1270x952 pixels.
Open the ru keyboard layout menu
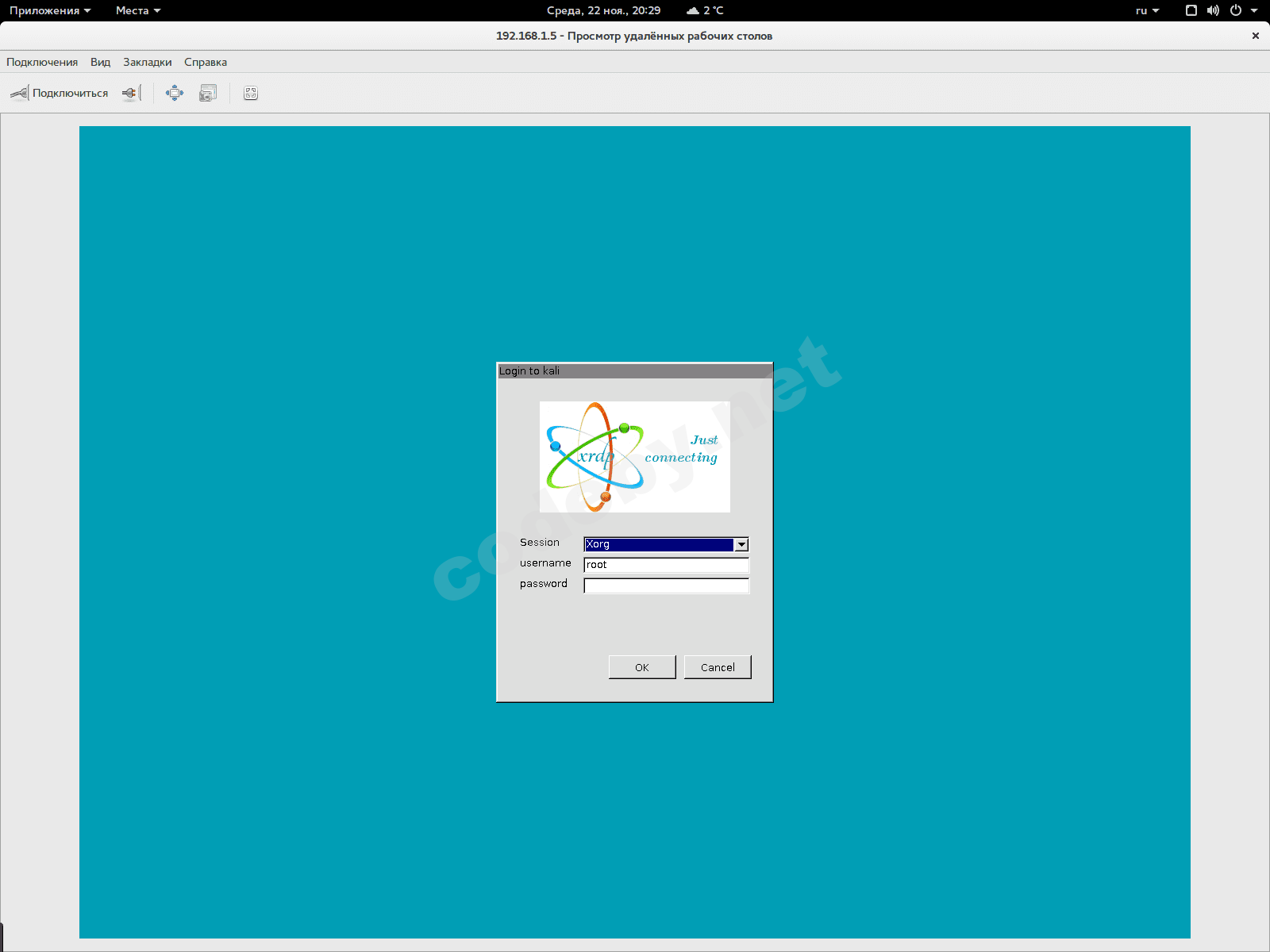pos(1147,10)
